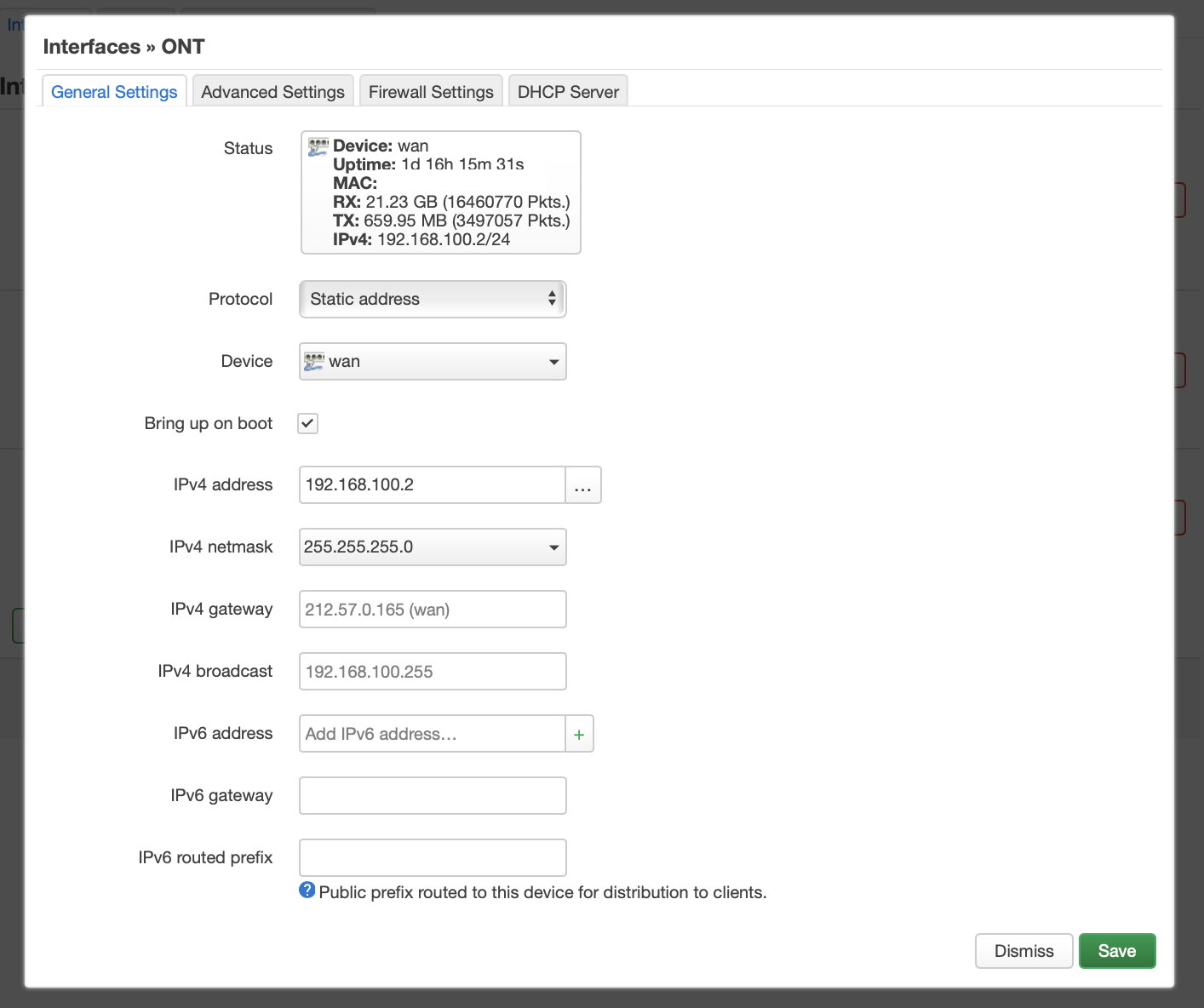Dismiss the ONT interface dialog
Screen dimensions: 1204x1008
[x=1023, y=951]
